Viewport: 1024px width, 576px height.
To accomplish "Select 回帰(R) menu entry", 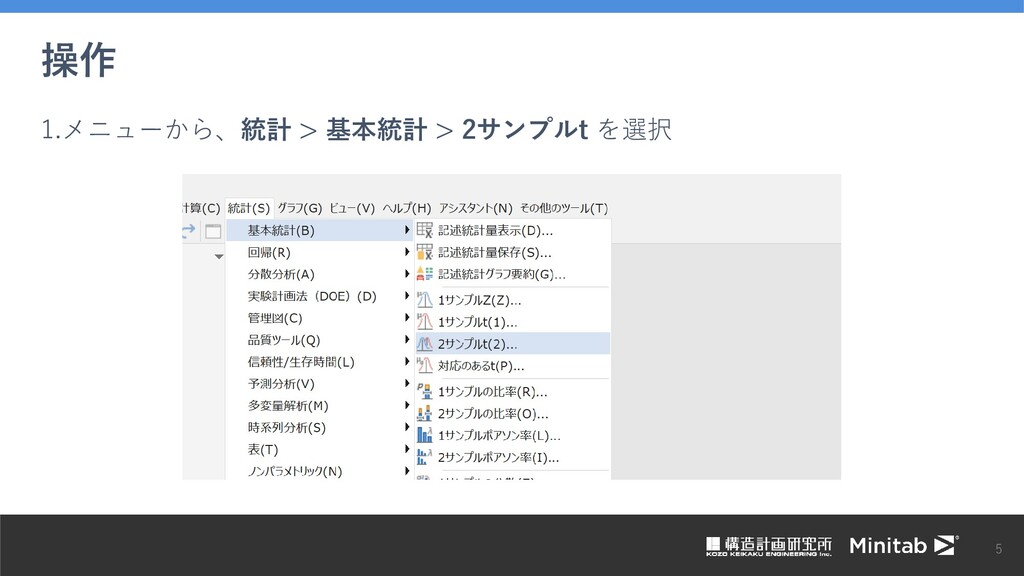I will pyautogui.click(x=319, y=252).
